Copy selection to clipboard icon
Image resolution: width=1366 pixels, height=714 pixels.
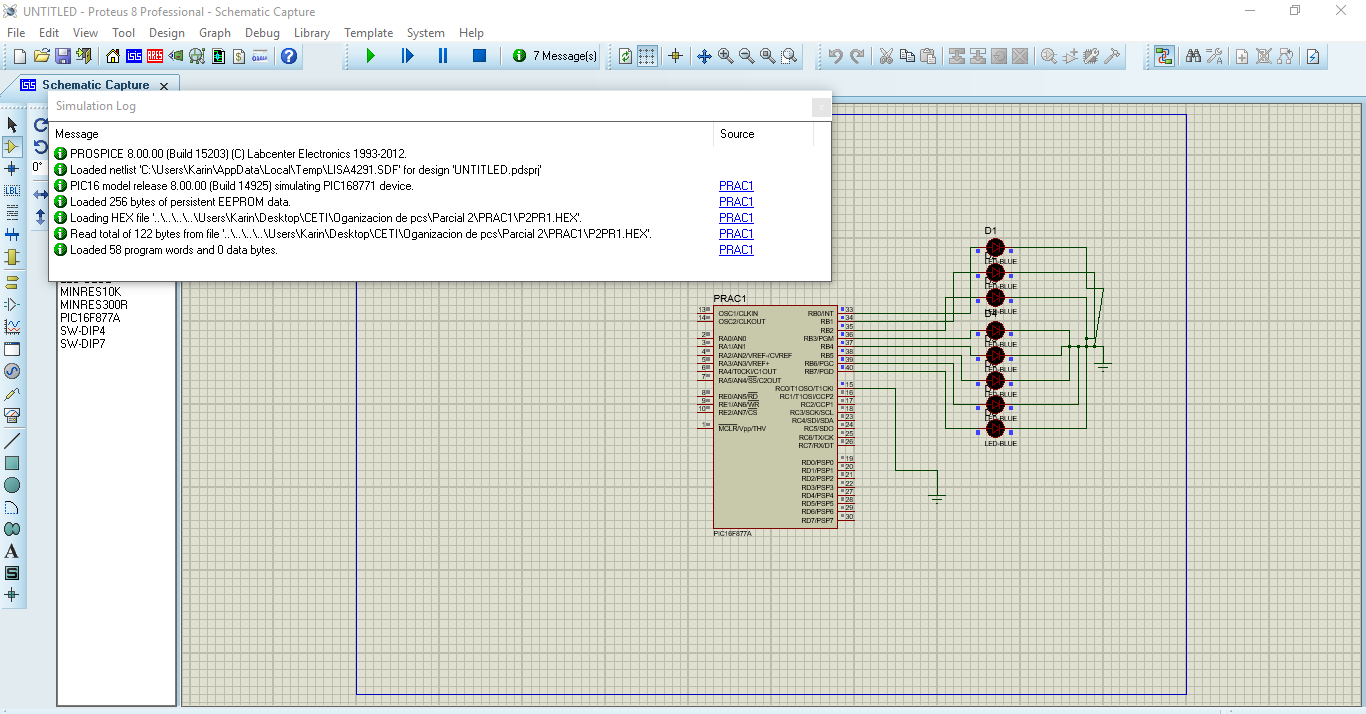[907, 56]
